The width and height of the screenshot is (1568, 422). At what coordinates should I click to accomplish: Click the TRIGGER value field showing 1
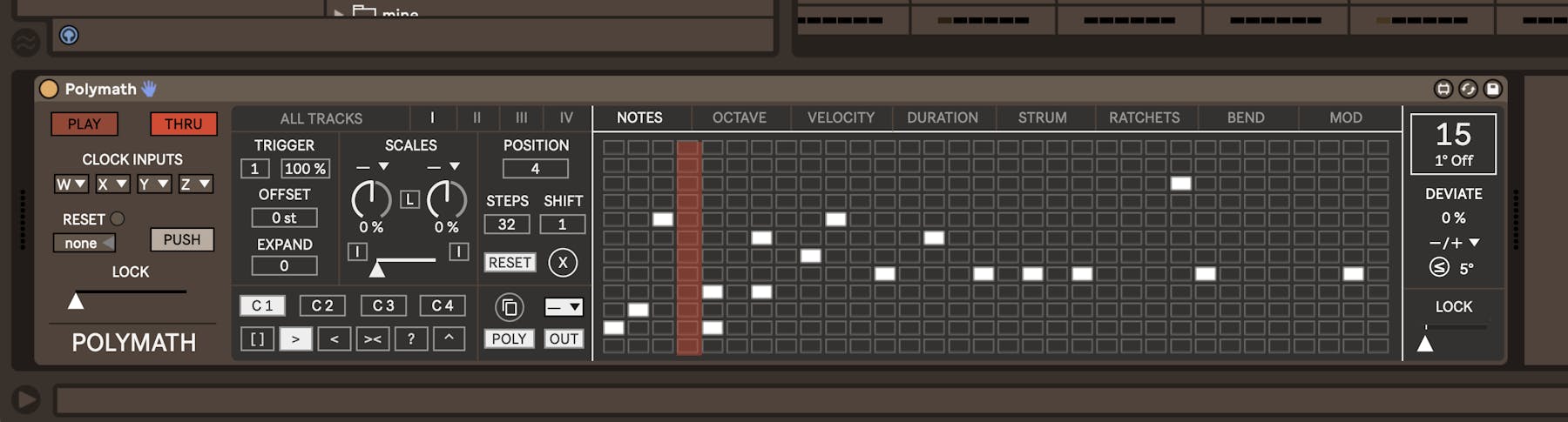[254, 169]
